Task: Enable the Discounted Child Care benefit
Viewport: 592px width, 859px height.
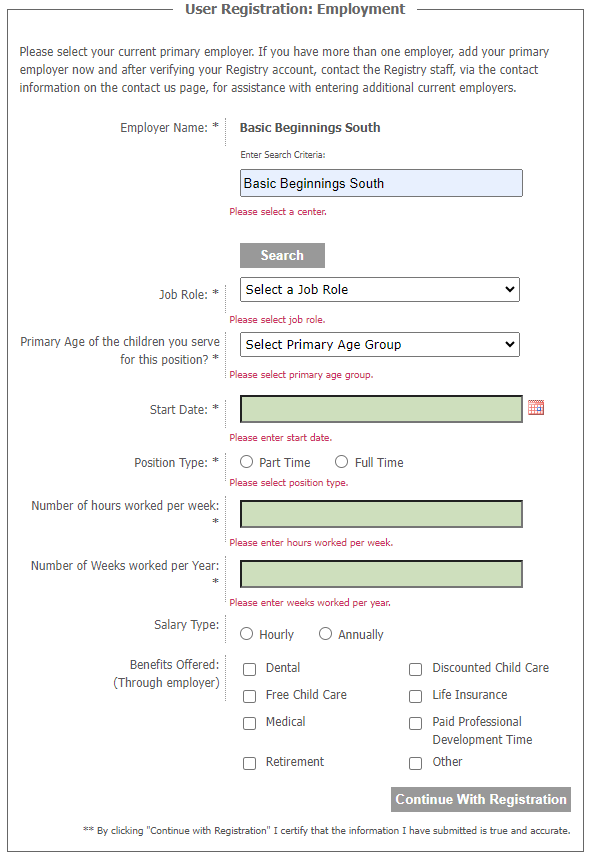Action: 415,668
